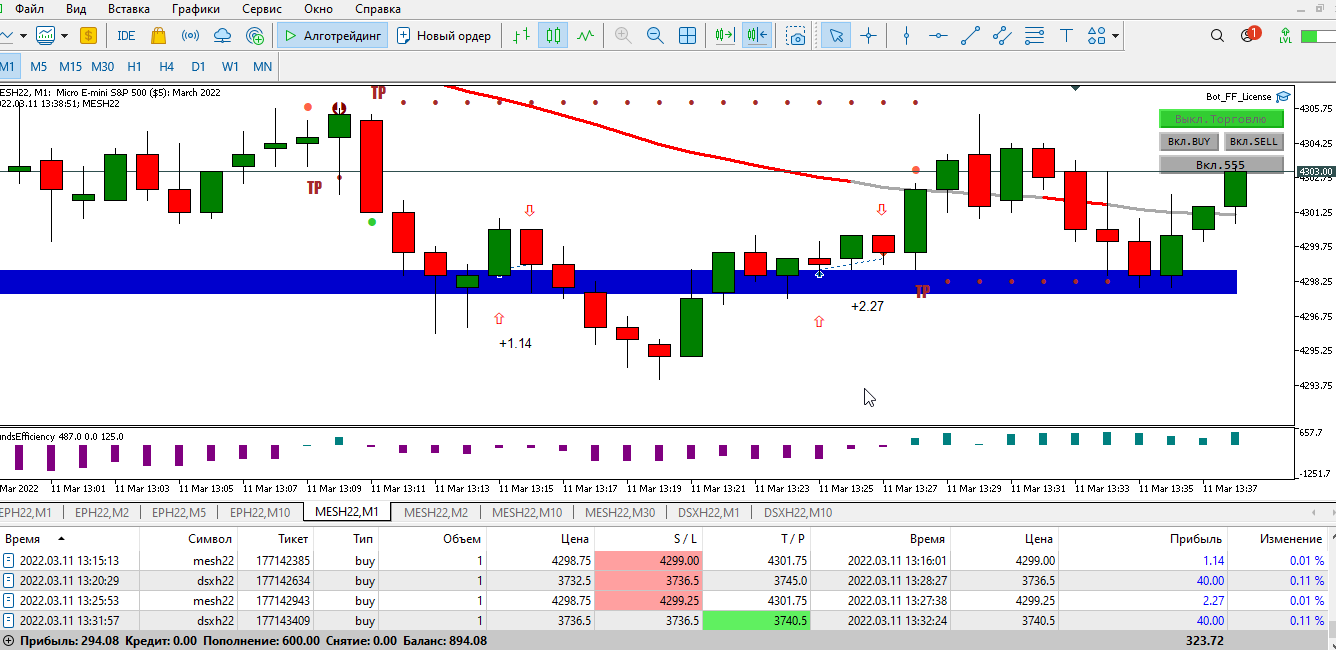Tile chart windows with grid icon
1336x650 pixels.
(688, 36)
